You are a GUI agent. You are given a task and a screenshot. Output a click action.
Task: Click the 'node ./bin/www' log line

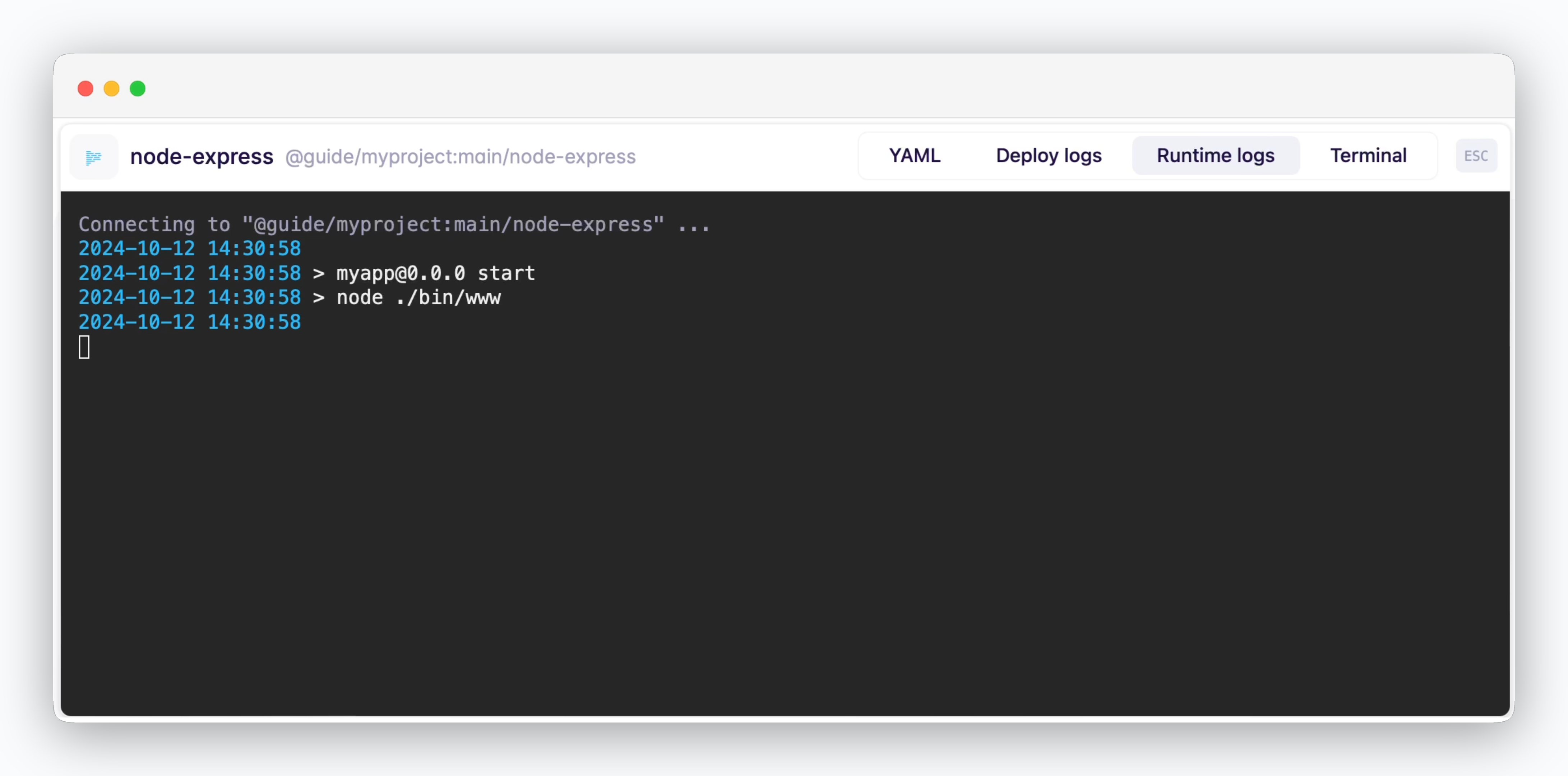coord(289,297)
